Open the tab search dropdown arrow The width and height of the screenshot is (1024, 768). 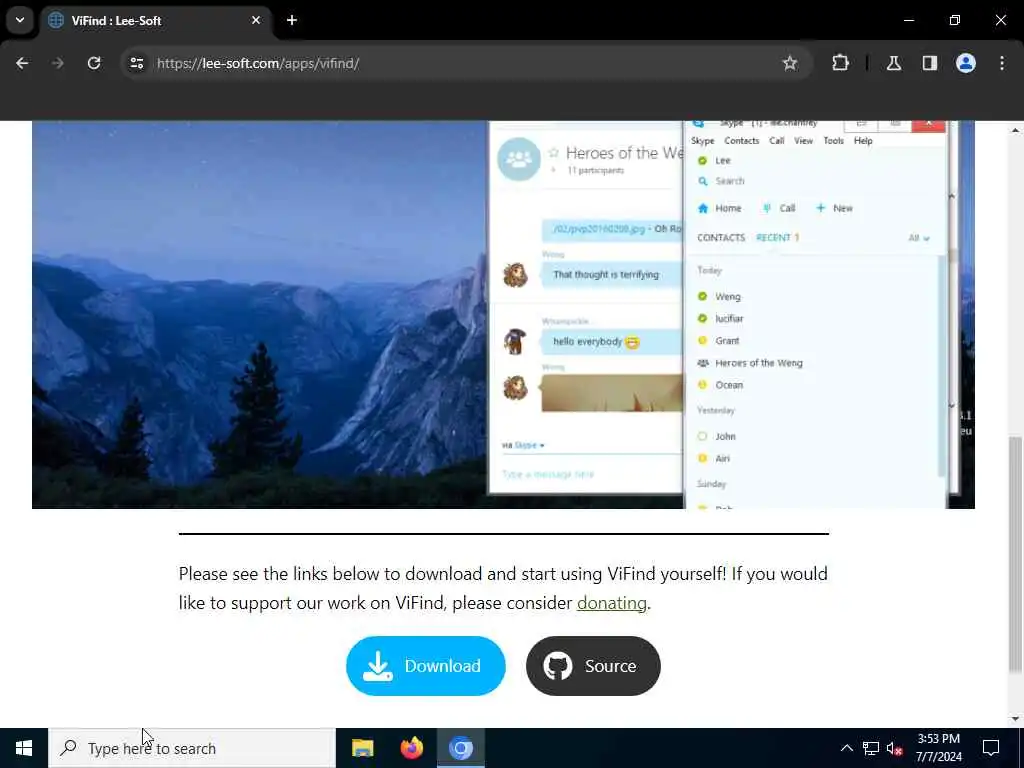[x=20, y=20]
